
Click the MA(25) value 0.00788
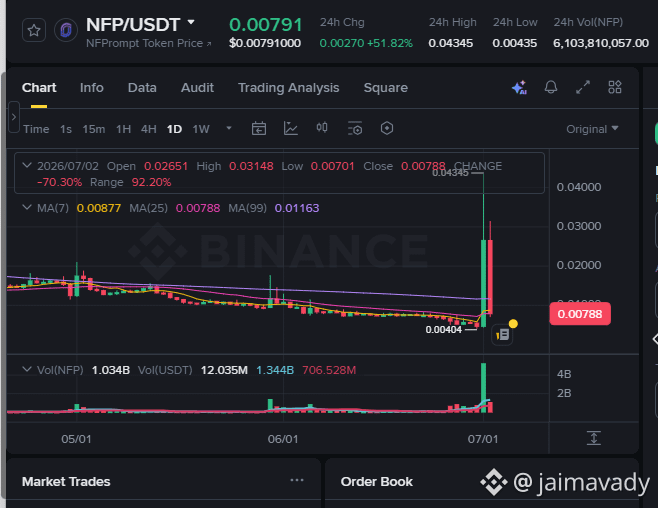[198, 208]
